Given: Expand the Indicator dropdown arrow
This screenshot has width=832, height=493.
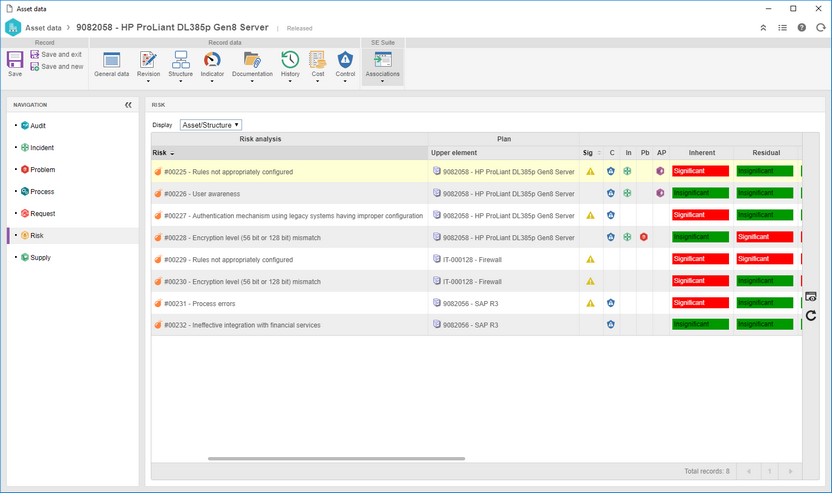Looking at the screenshot, I should pos(212,81).
